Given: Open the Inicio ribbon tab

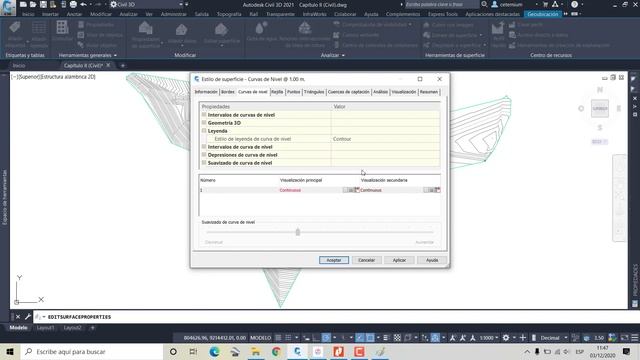Looking at the screenshot, I should tap(28, 14).
